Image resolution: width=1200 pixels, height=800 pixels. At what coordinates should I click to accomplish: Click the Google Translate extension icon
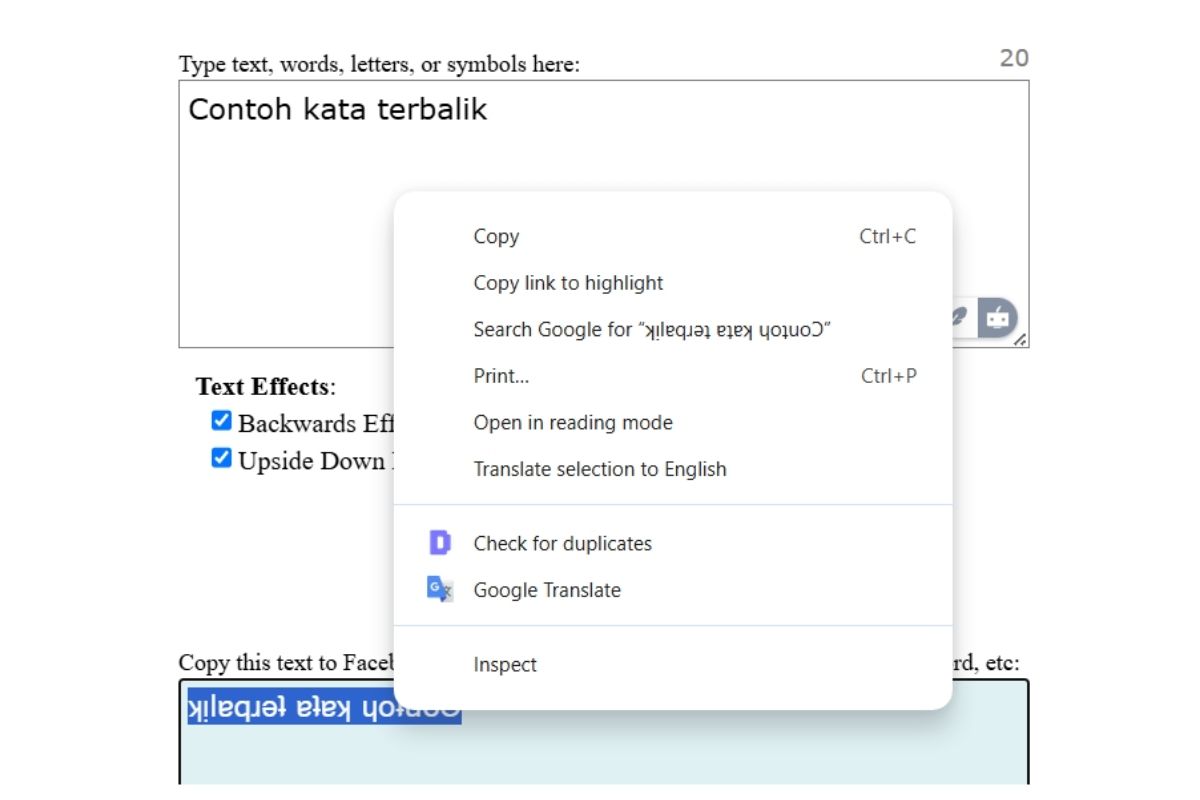pos(440,590)
